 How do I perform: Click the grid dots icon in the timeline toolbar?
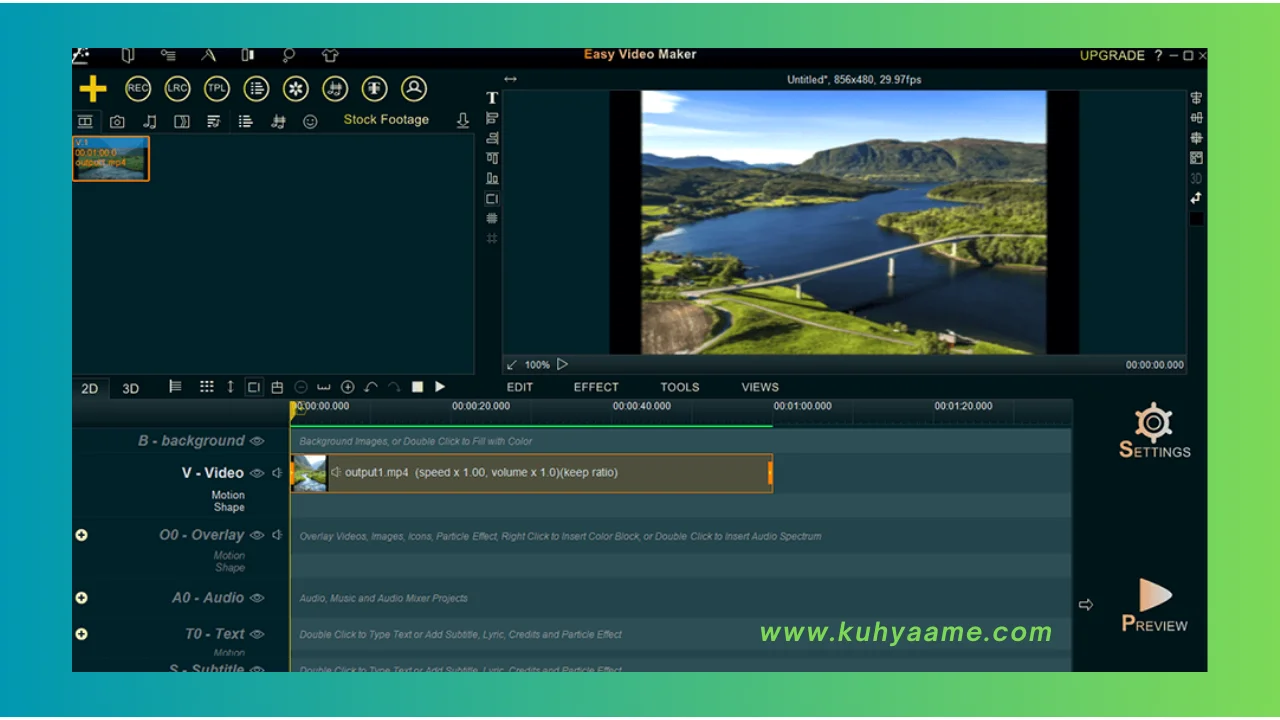(x=206, y=387)
